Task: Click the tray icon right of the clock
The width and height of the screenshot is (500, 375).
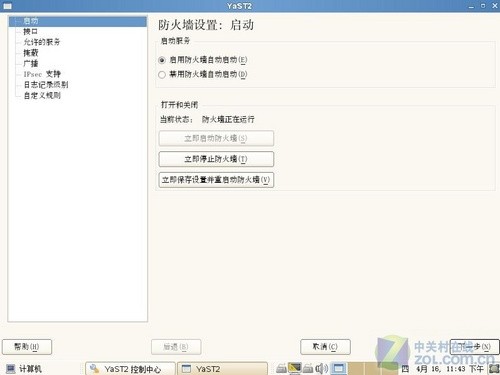Action: 494,369
